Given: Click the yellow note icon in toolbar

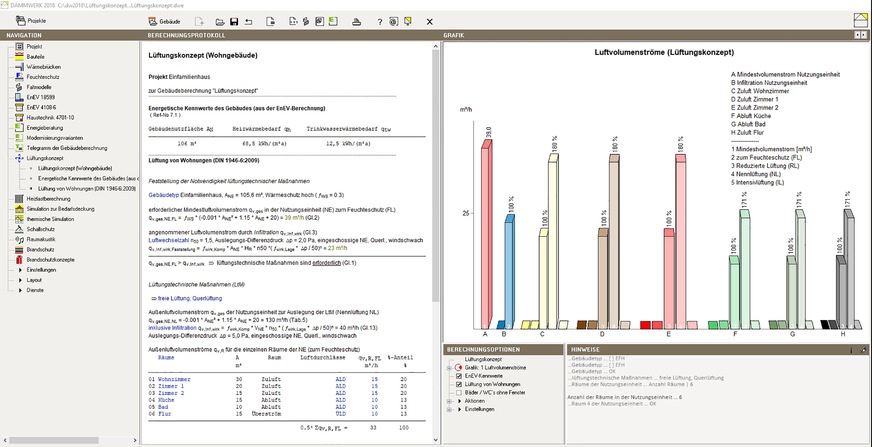Looking at the screenshot, I should pyautogui.click(x=409, y=22).
